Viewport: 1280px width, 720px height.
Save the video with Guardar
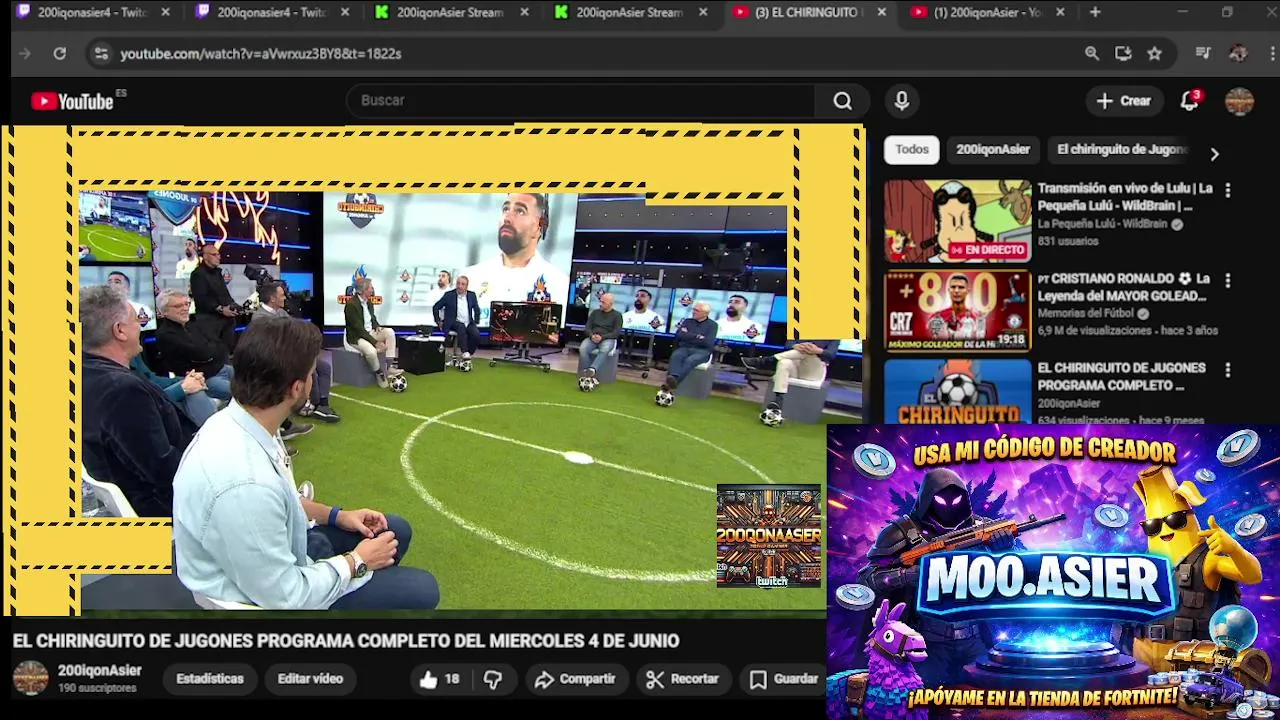[784, 679]
